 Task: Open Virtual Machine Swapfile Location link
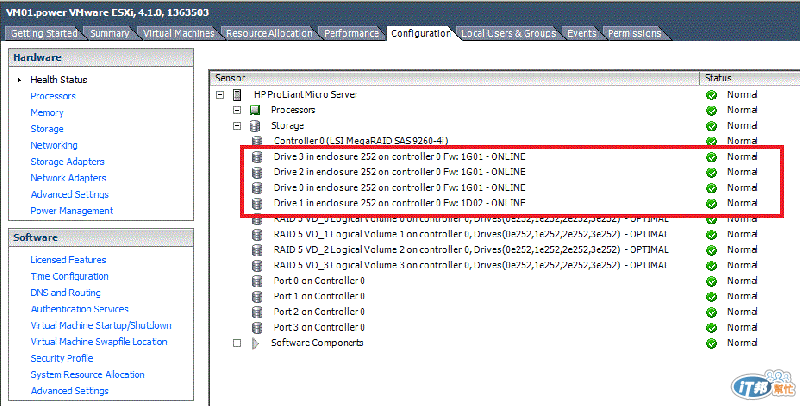[99, 342]
